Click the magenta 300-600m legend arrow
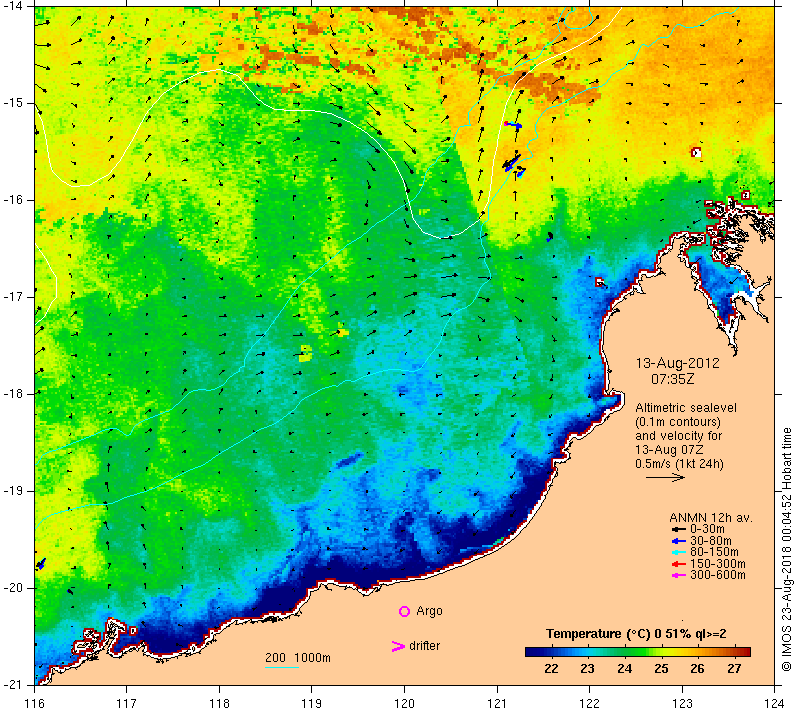Screen dimensions: 800x710 678,576
